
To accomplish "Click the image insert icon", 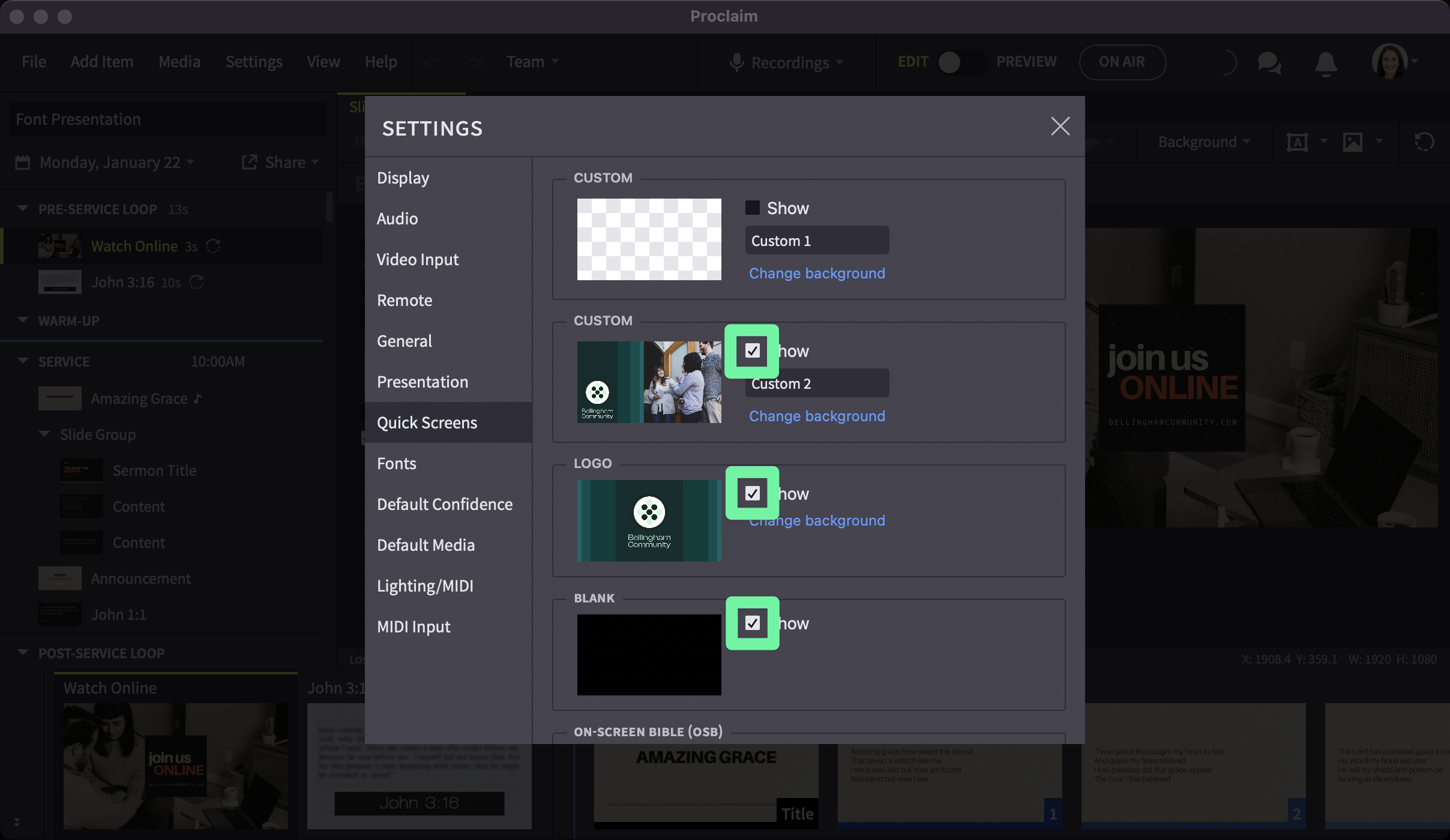I will tap(1353, 142).
